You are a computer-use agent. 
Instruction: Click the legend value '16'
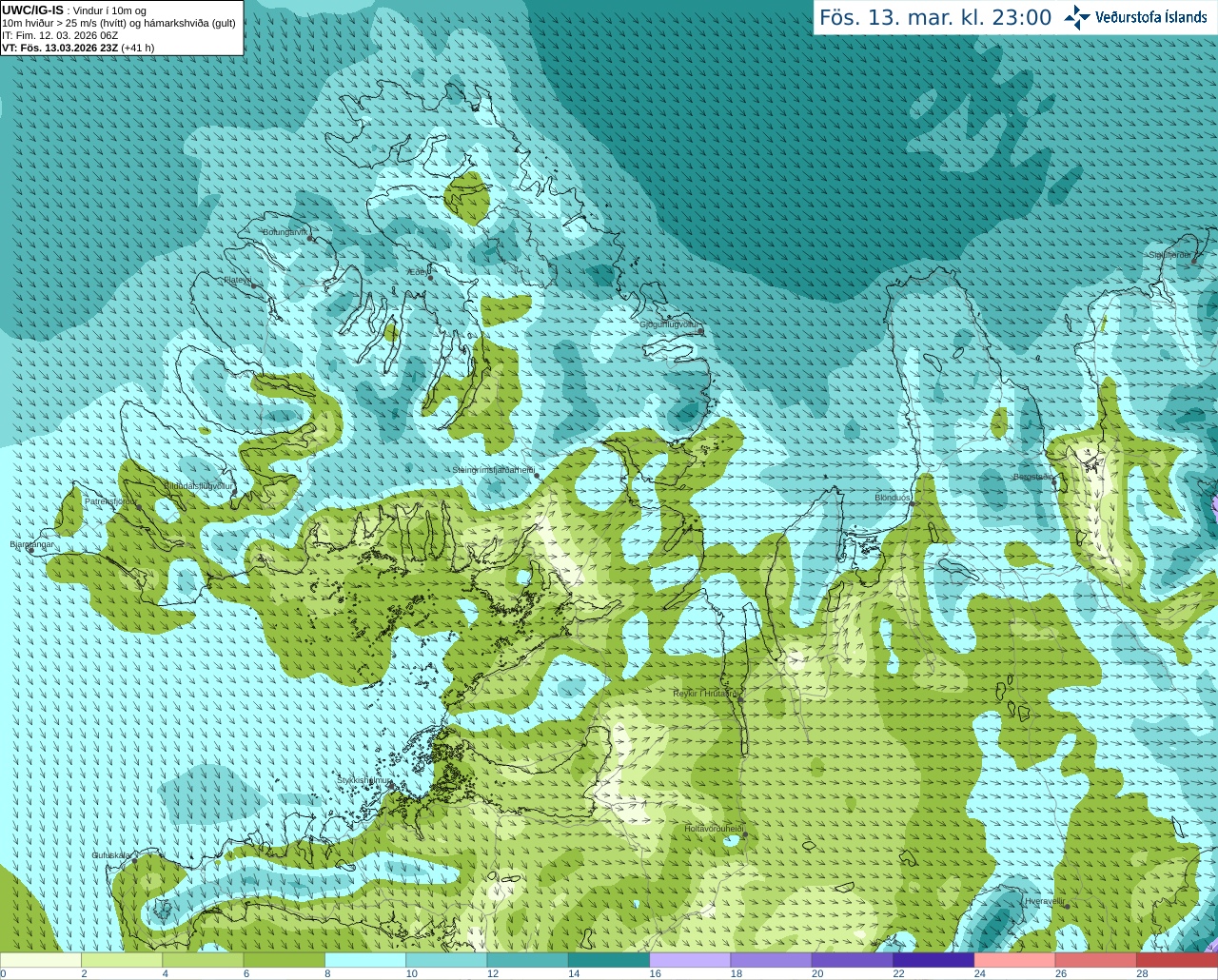pyautogui.click(x=655, y=973)
